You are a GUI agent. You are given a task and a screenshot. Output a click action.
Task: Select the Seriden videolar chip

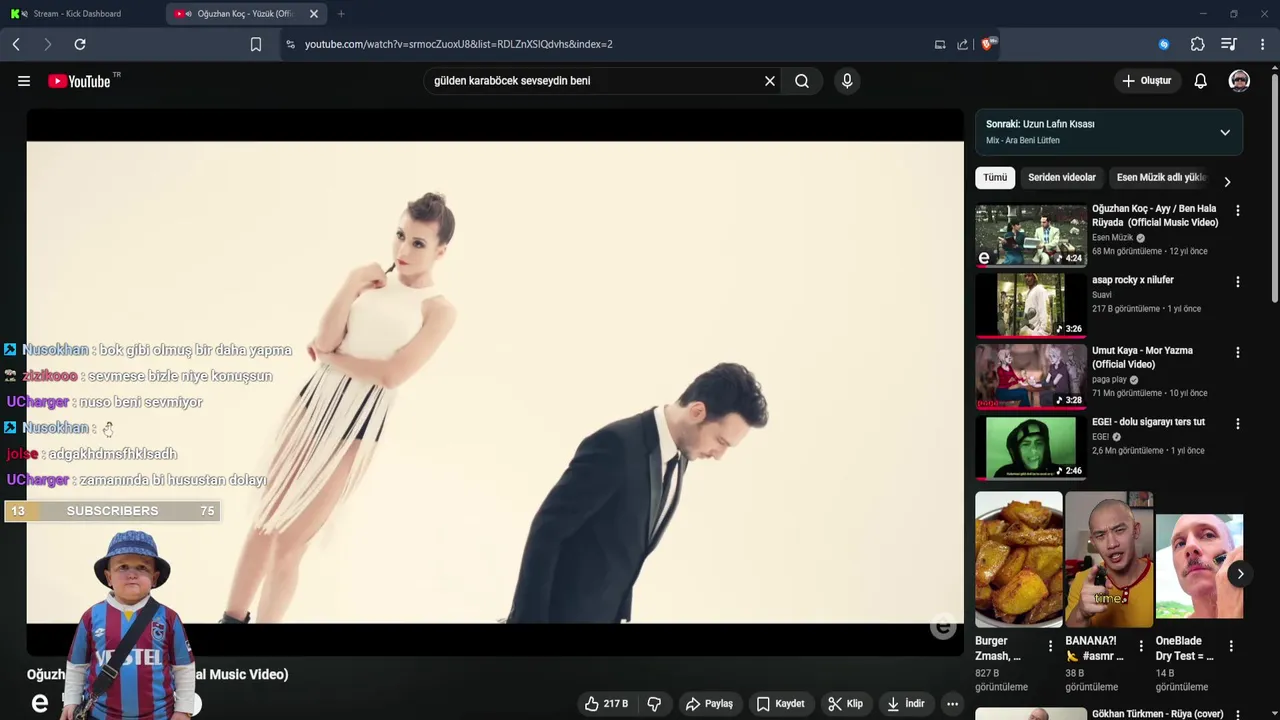[x=1062, y=177]
